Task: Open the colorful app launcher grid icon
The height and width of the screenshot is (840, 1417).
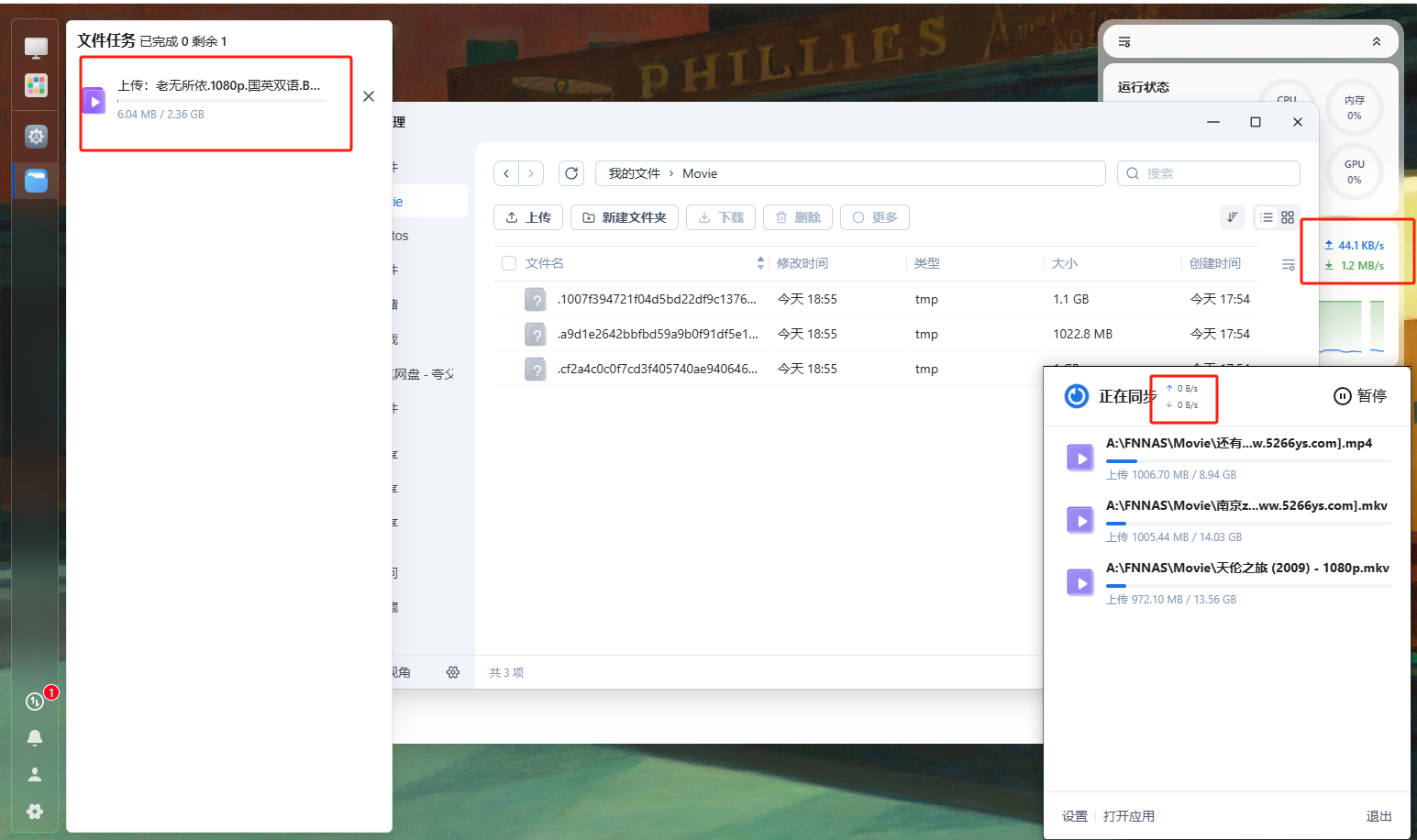Action: pos(36,85)
